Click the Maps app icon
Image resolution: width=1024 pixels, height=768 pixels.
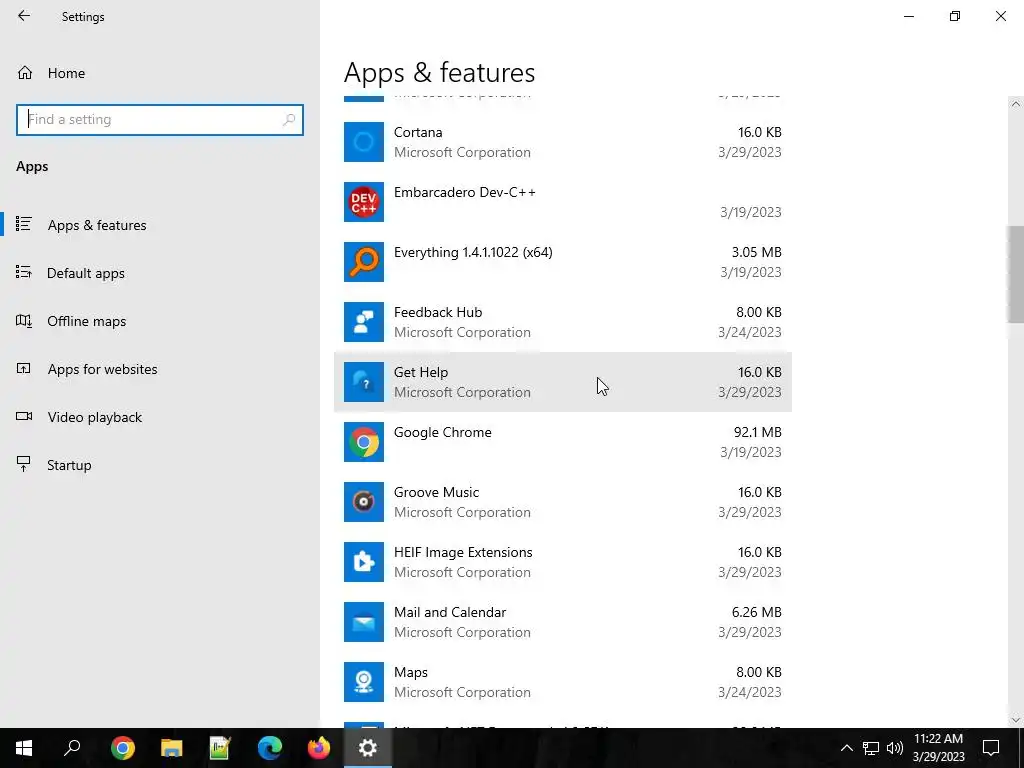[x=364, y=682]
